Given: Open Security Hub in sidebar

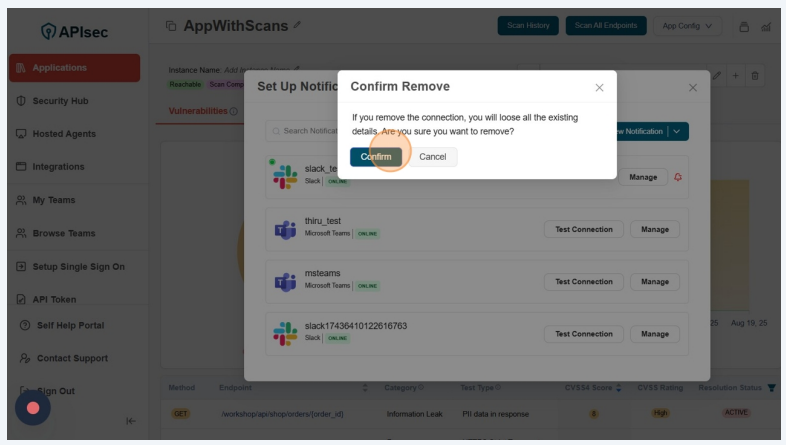Looking at the screenshot, I should tap(60, 101).
